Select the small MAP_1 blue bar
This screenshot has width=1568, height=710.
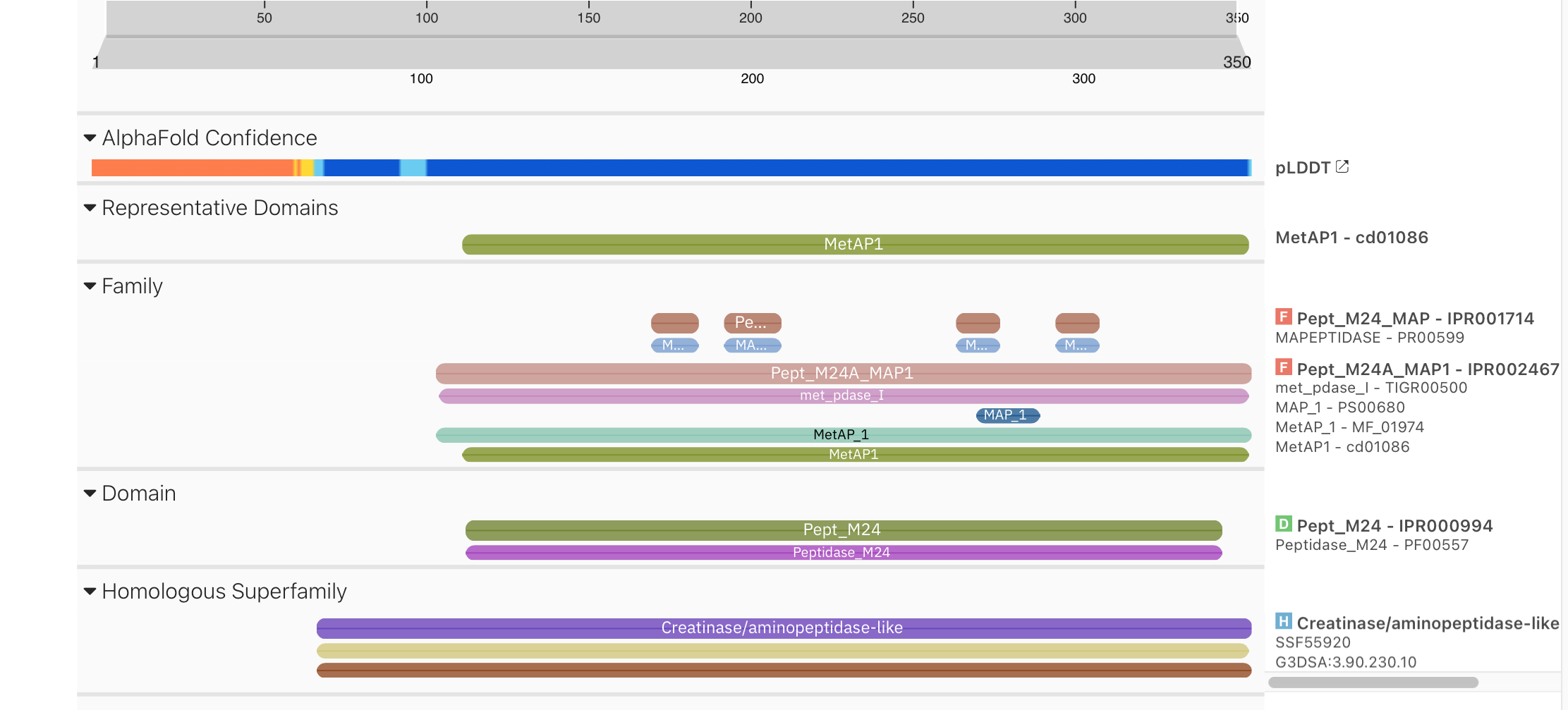point(1008,416)
